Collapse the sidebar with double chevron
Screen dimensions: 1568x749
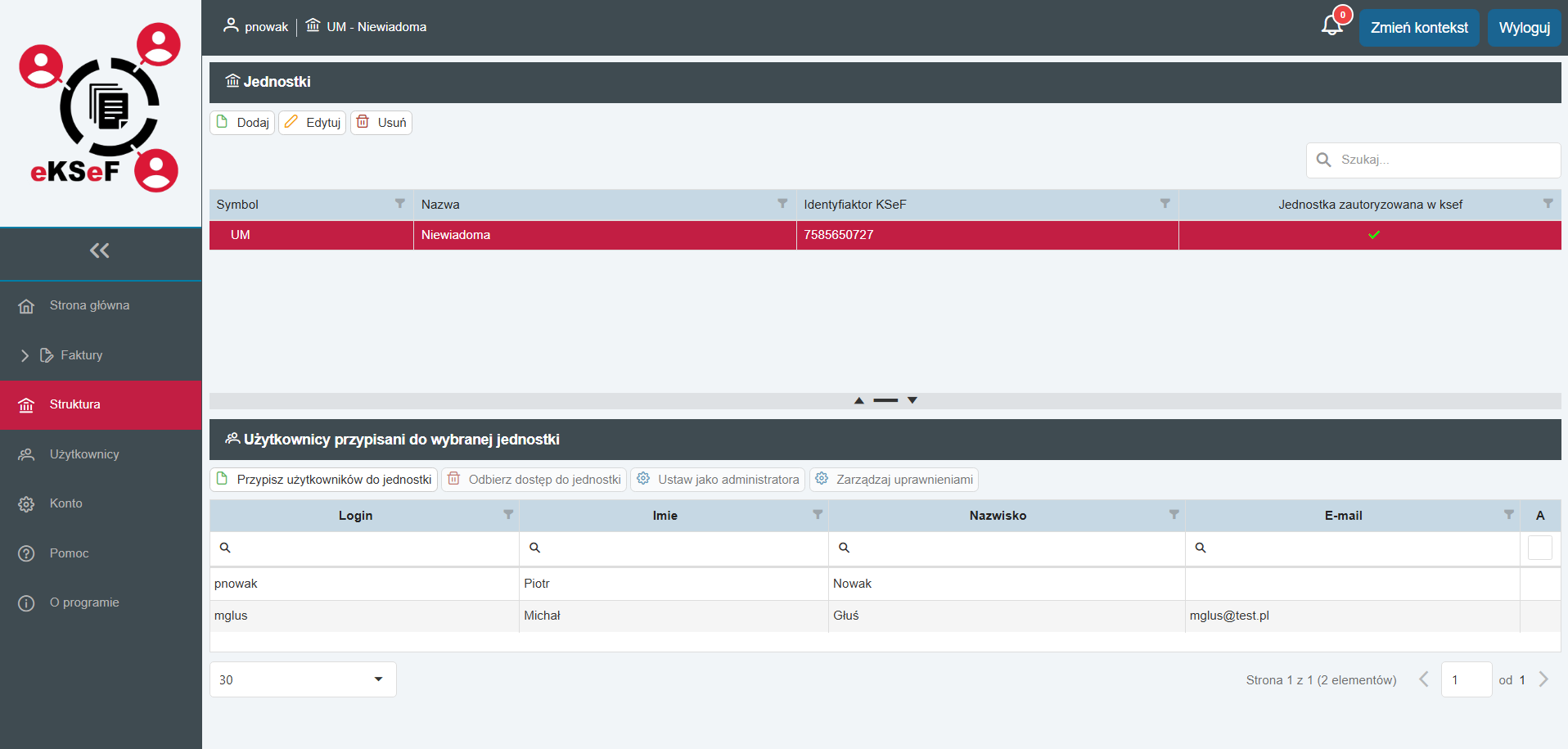100,250
